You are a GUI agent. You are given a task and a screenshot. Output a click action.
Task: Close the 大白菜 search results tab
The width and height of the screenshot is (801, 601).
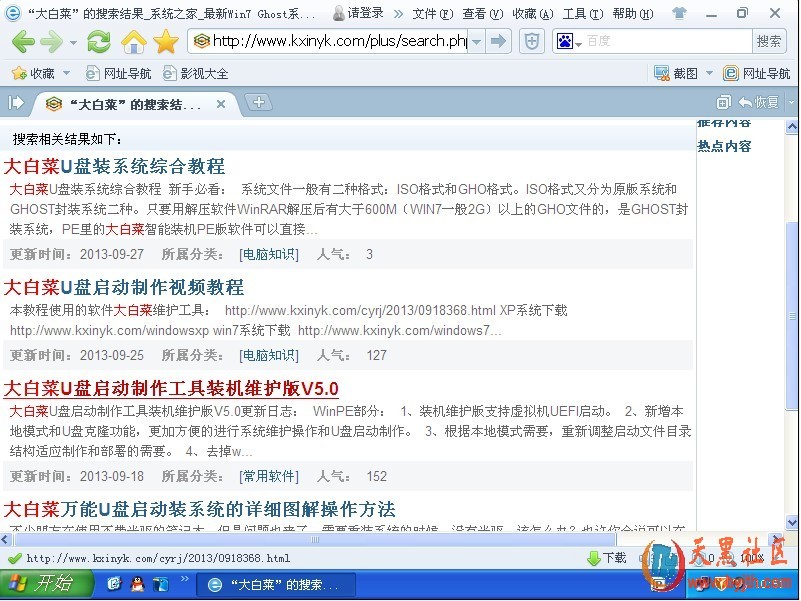pyautogui.click(x=221, y=104)
